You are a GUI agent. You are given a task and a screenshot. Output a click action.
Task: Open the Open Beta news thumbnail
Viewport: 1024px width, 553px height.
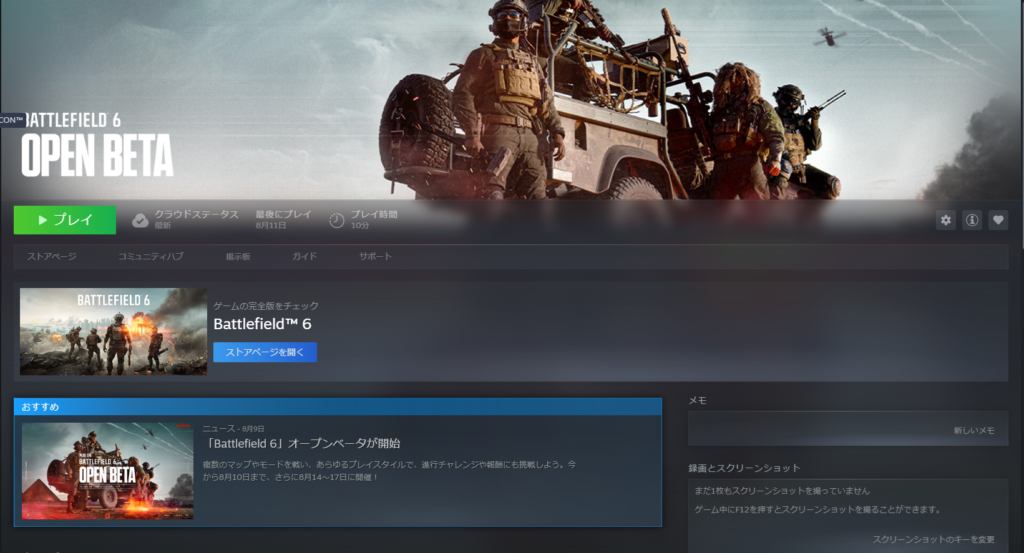(107, 471)
